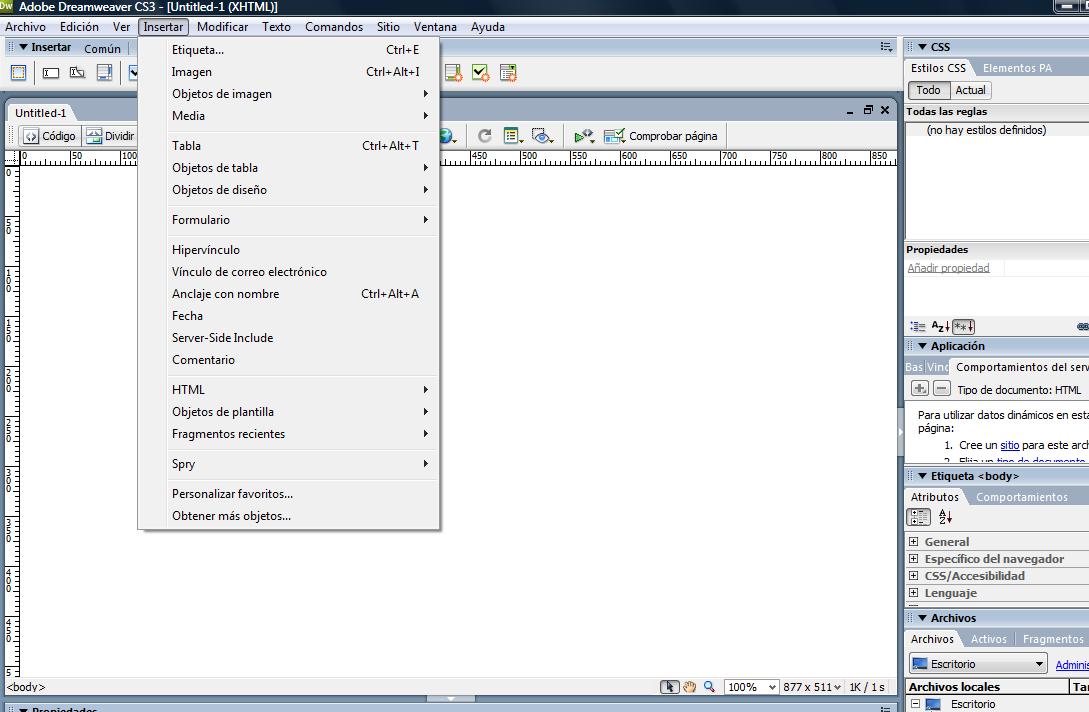
Task: Click the text field insert icon
Action: 51,72
